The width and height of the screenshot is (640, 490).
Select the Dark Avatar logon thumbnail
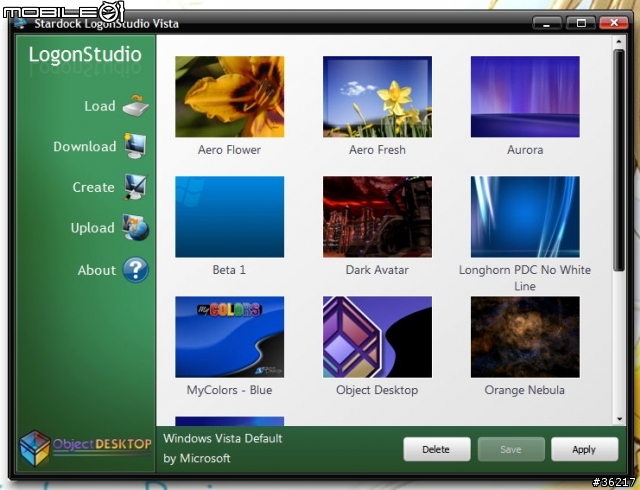pyautogui.click(x=377, y=216)
